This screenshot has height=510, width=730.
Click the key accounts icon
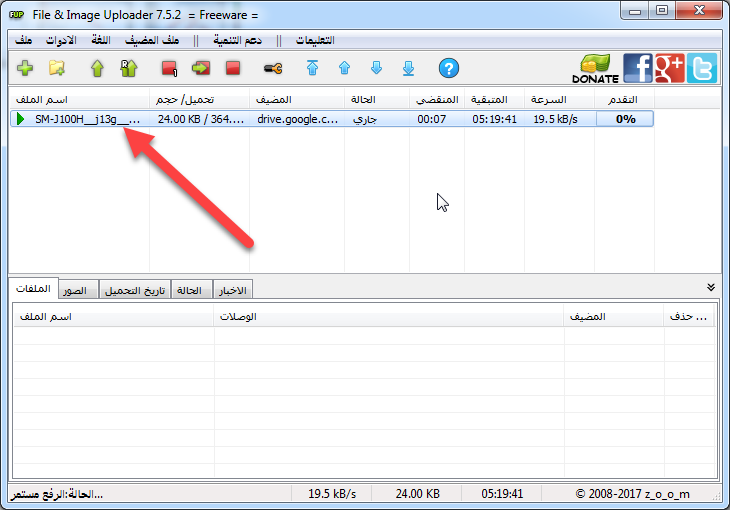(273, 68)
